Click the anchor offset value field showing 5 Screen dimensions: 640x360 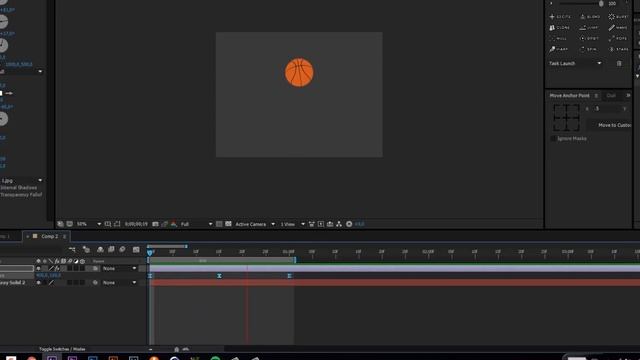pyautogui.click(x=606, y=109)
